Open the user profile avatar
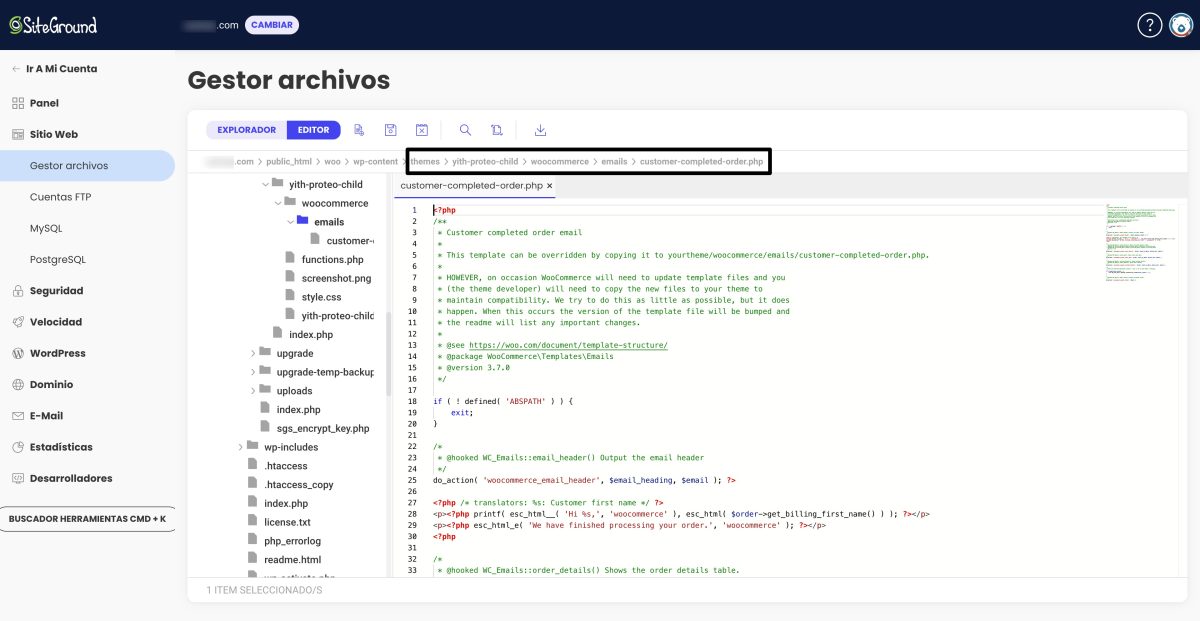The image size is (1200, 621). pyautogui.click(x=1181, y=25)
